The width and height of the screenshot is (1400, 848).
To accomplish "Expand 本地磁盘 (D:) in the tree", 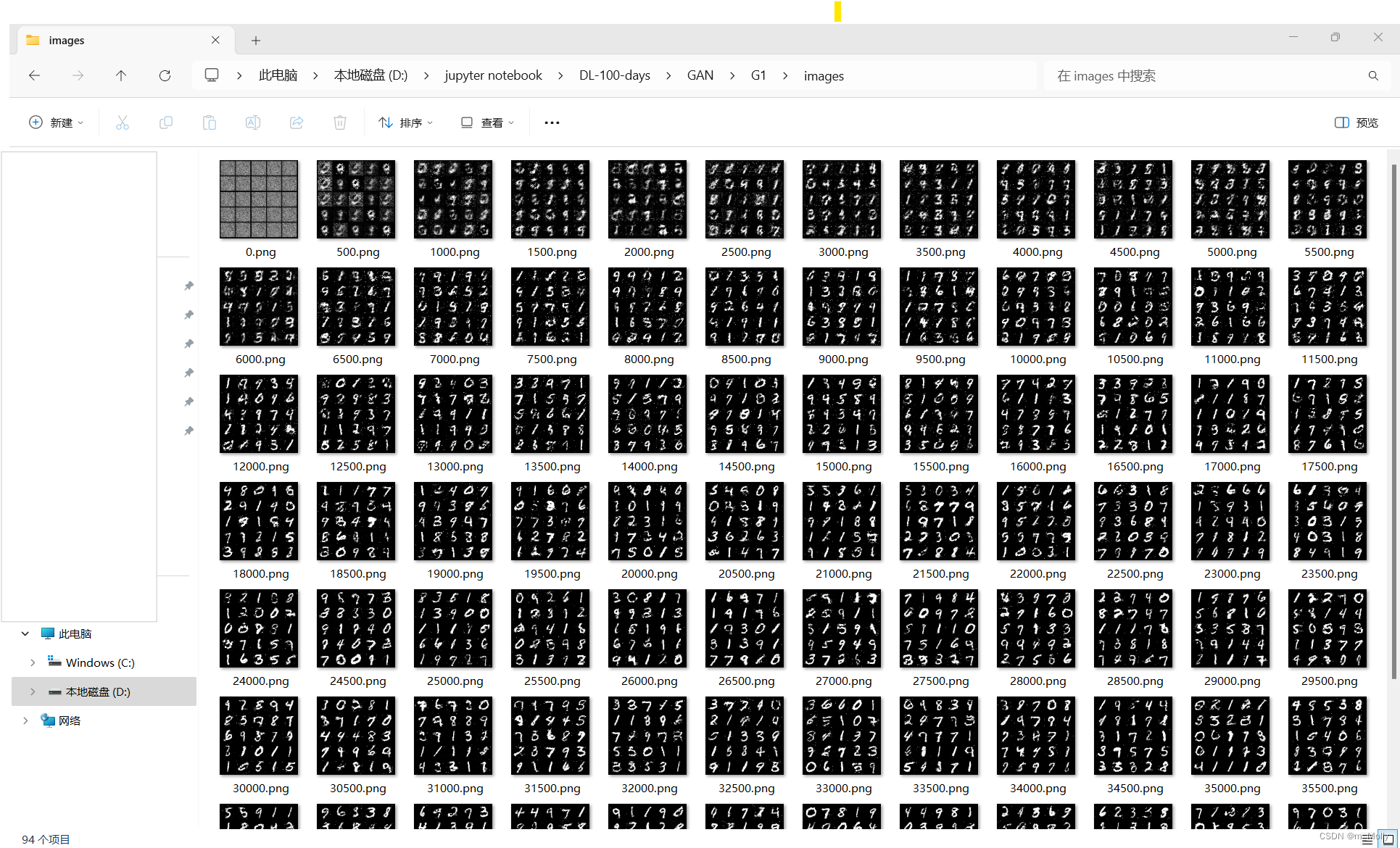I will (33, 691).
